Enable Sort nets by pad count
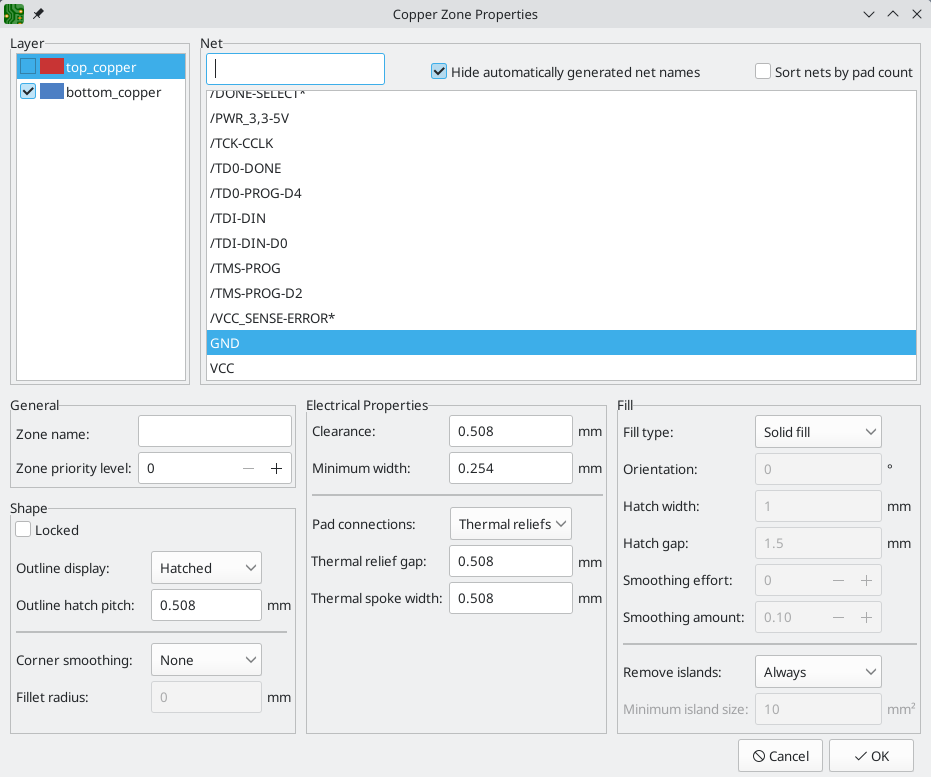 click(x=763, y=72)
